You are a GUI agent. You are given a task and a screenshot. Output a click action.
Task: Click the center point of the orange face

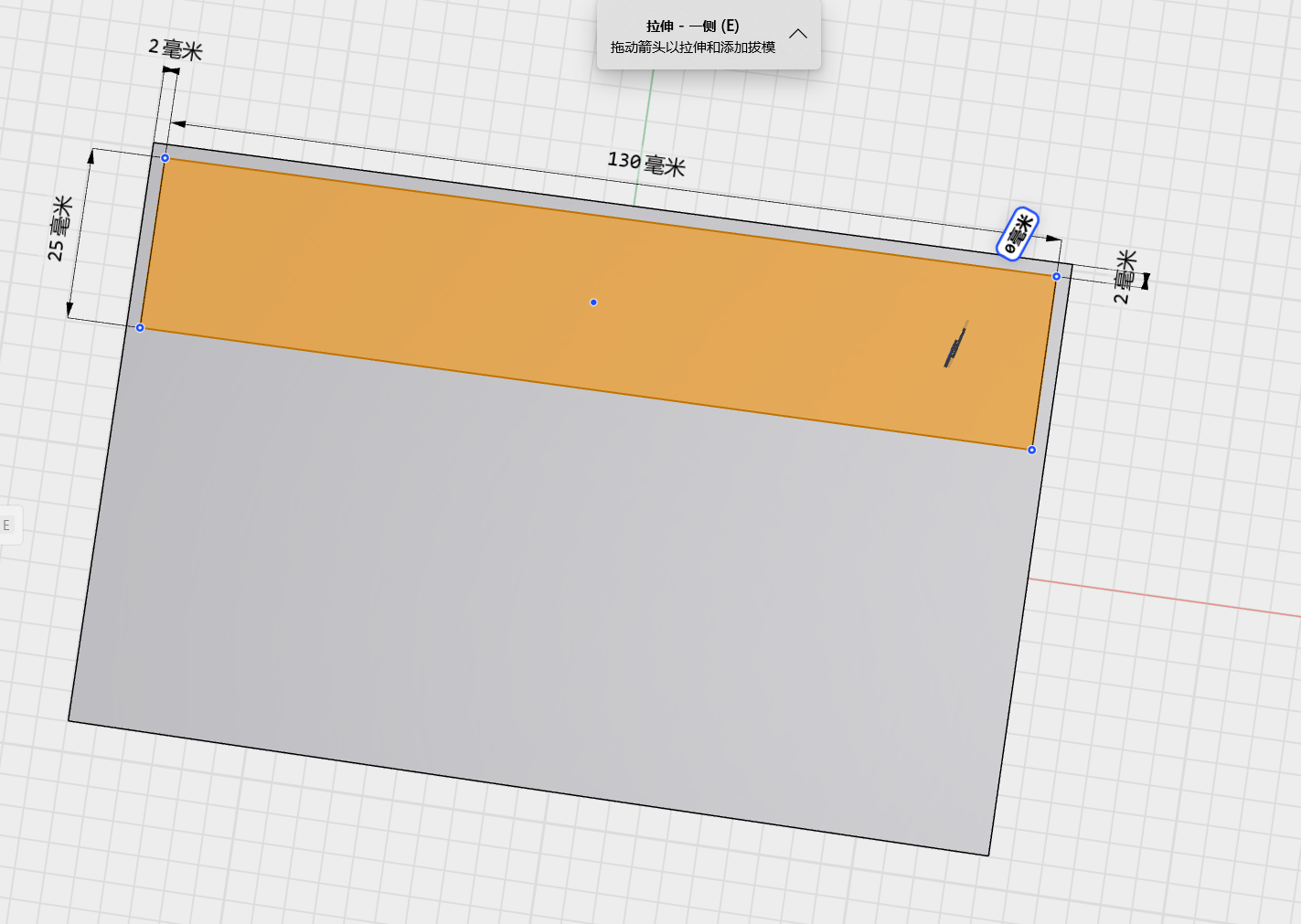click(x=593, y=303)
